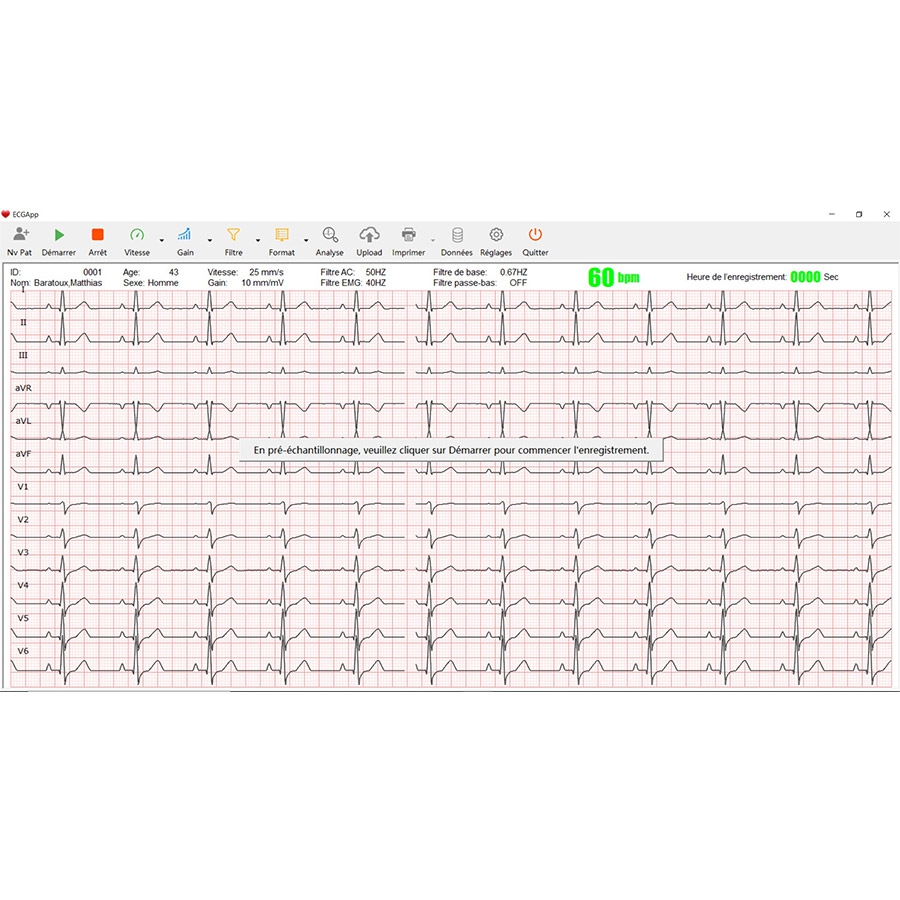Image resolution: width=900 pixels, height=900 pixels.
Task: Click the Upload cloud icon
Action: (x=369, y=235)
